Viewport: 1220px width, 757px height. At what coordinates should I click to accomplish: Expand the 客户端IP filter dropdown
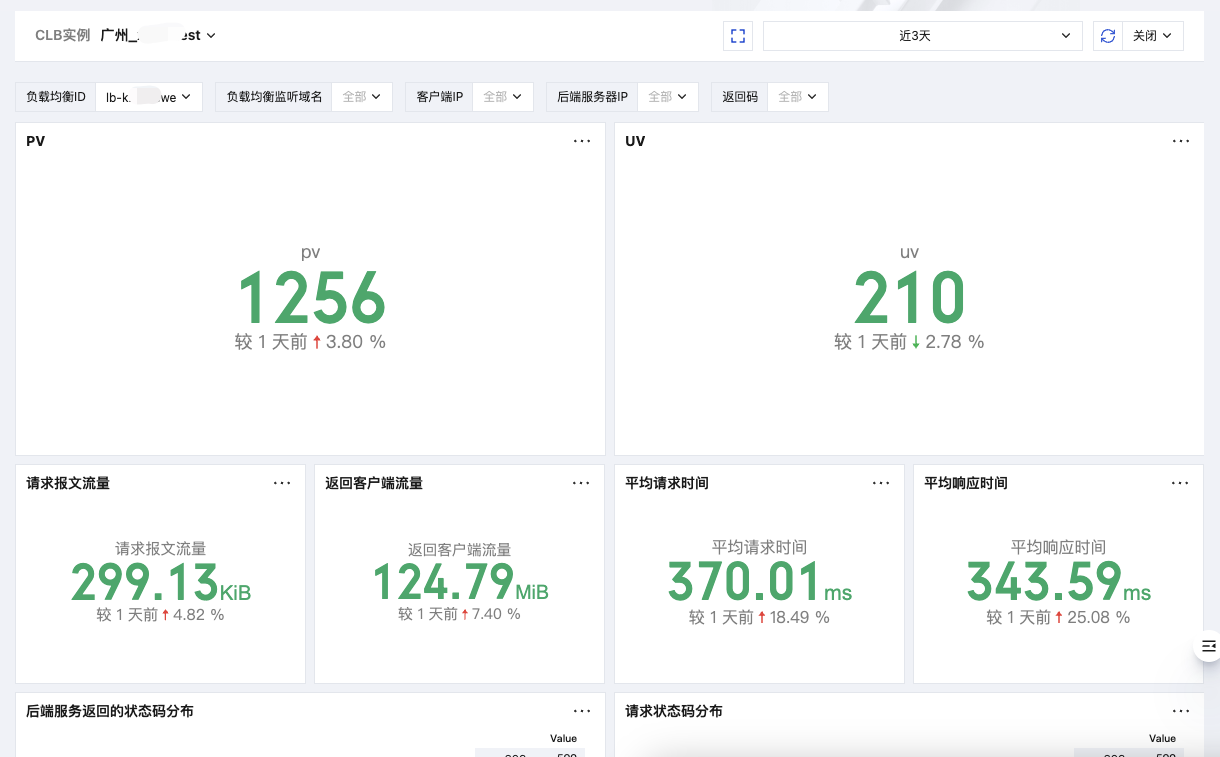(502, 97)
